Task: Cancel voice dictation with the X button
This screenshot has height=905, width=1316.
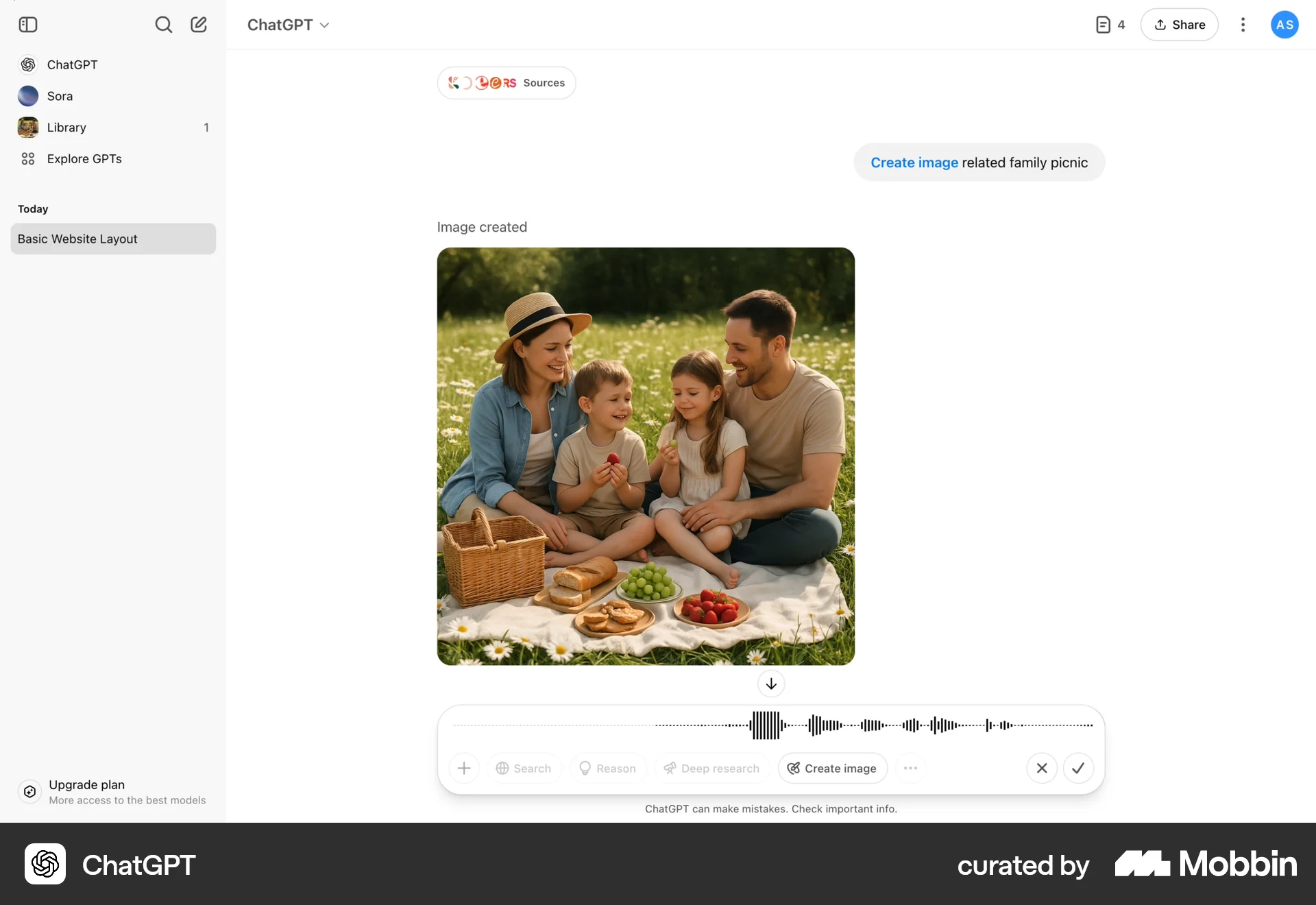Action: (x=1041, y=768)
